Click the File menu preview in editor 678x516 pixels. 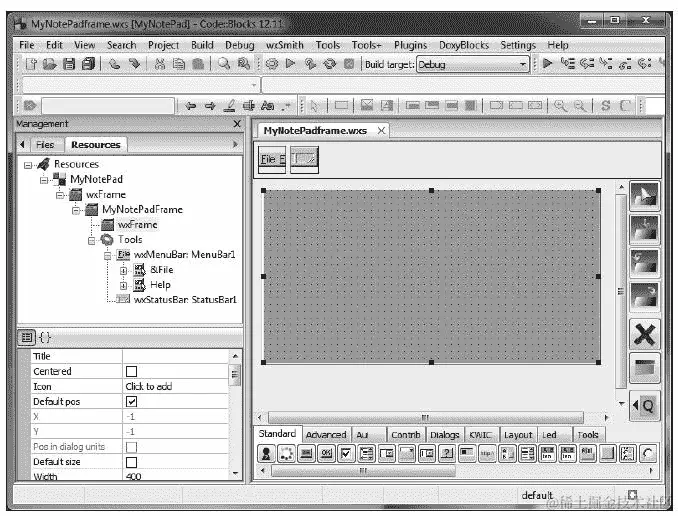pyautogui.click(x=272, y=160)
